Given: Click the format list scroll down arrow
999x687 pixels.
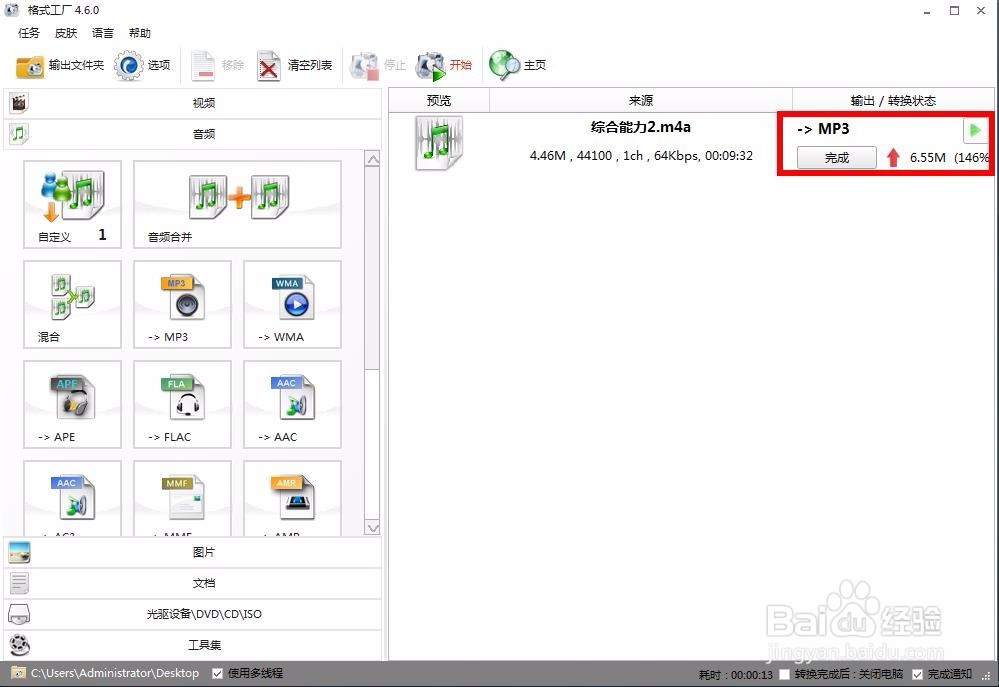Looking at the screenshot, I should (373, 528).
